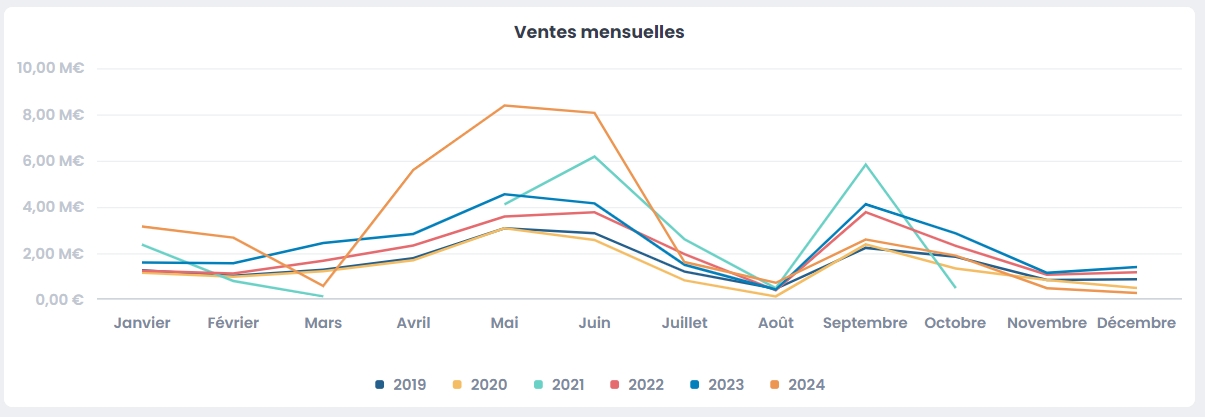1205x417 pixels.
Task: Click the 2021 line peak at Septembre
Action: (x=865, y=164)
